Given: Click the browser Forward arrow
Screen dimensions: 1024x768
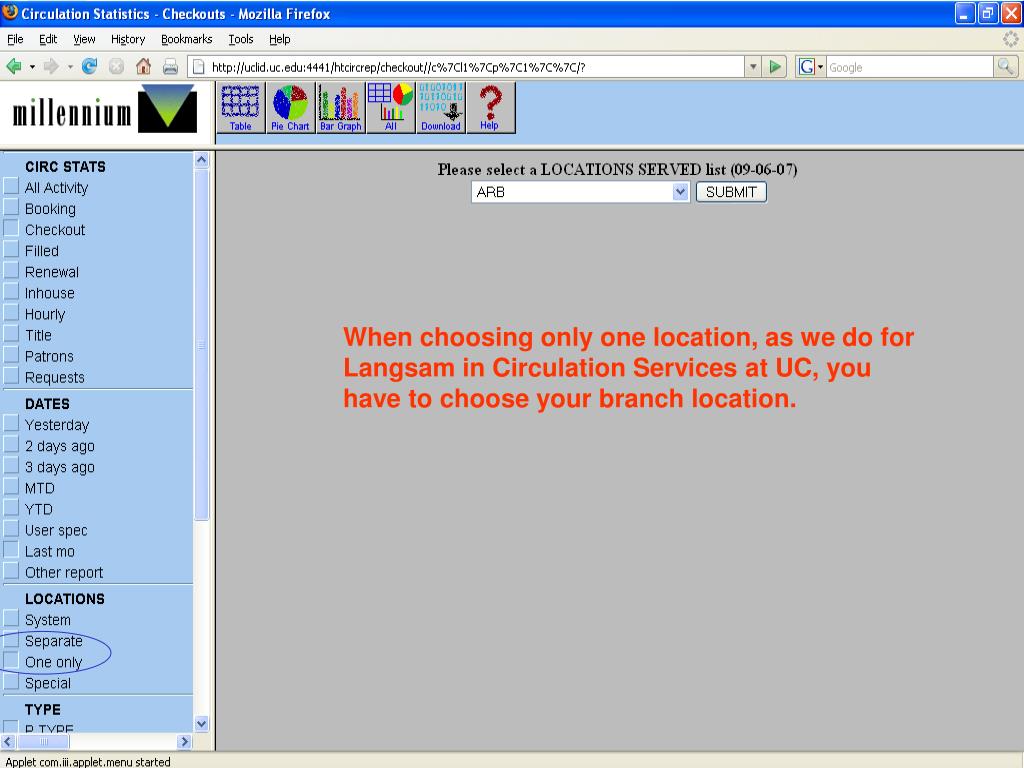Looking at the screenshot, I should click(51, 66).
